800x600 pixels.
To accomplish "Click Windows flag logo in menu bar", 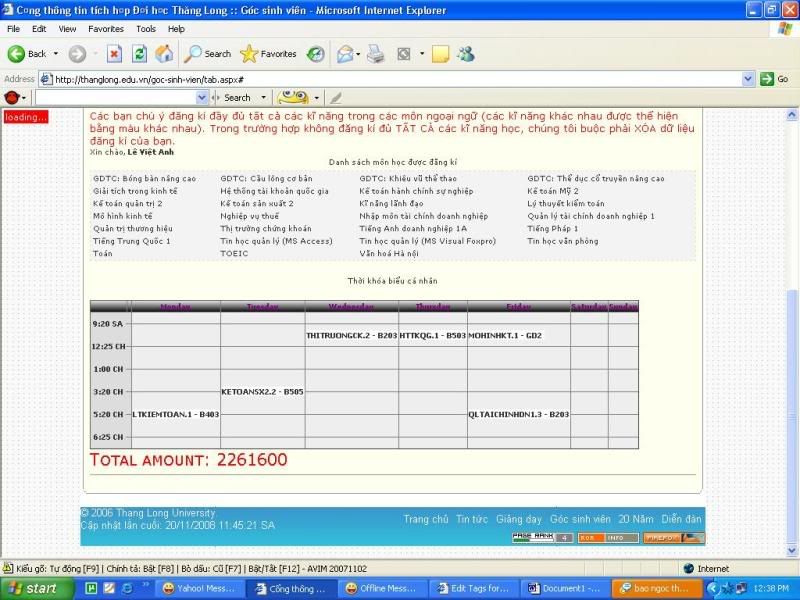I will [785, 29].
